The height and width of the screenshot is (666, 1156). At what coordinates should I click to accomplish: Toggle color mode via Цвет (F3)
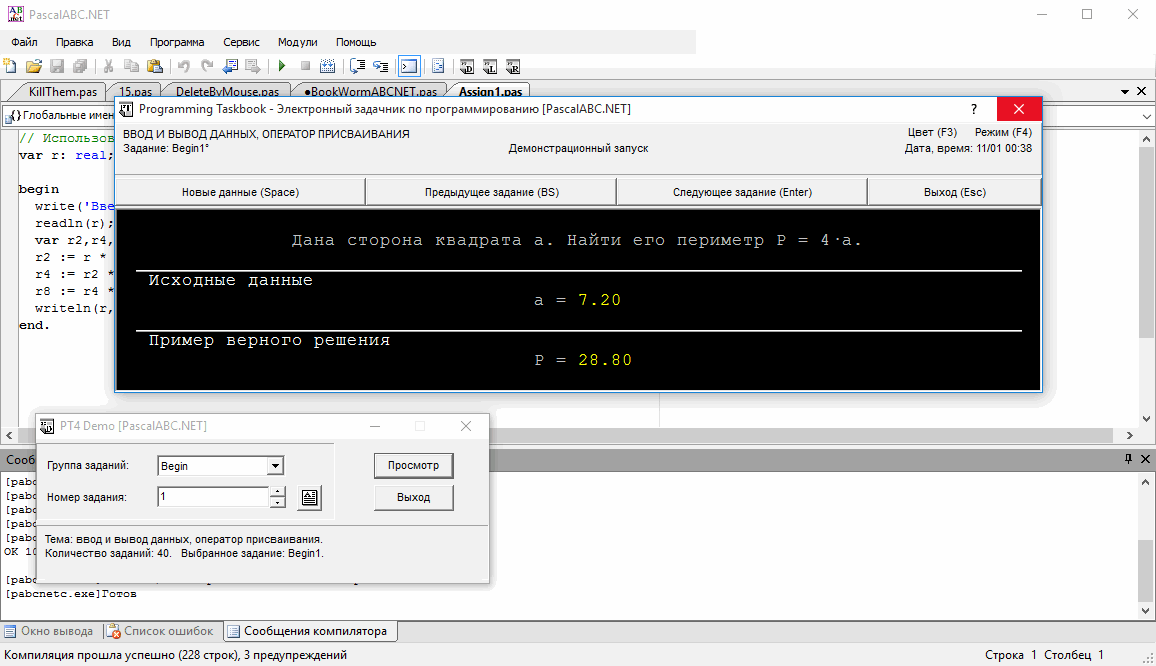tap(931, 132)
